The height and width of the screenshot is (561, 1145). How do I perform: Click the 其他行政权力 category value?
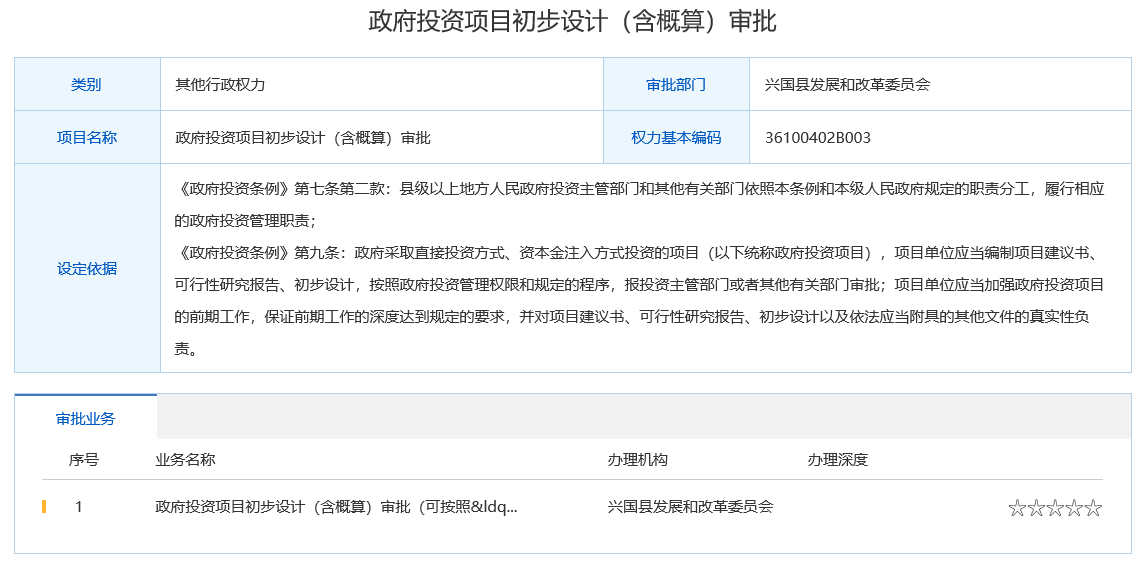pos(220,85)
